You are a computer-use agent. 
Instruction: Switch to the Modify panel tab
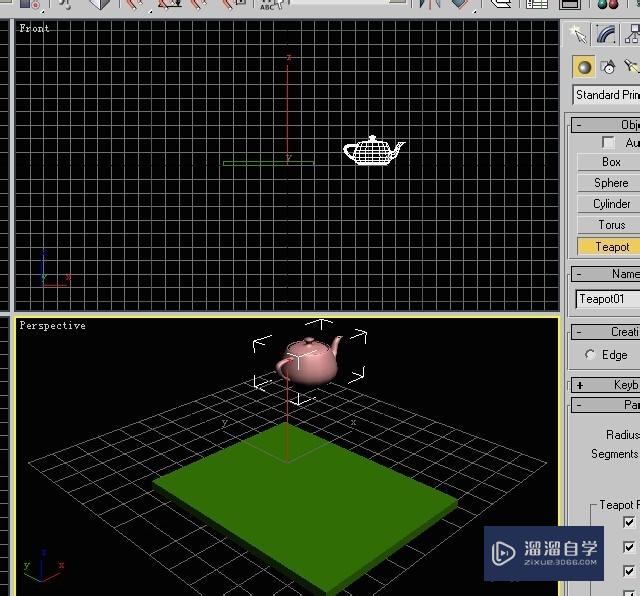[606, 34]
